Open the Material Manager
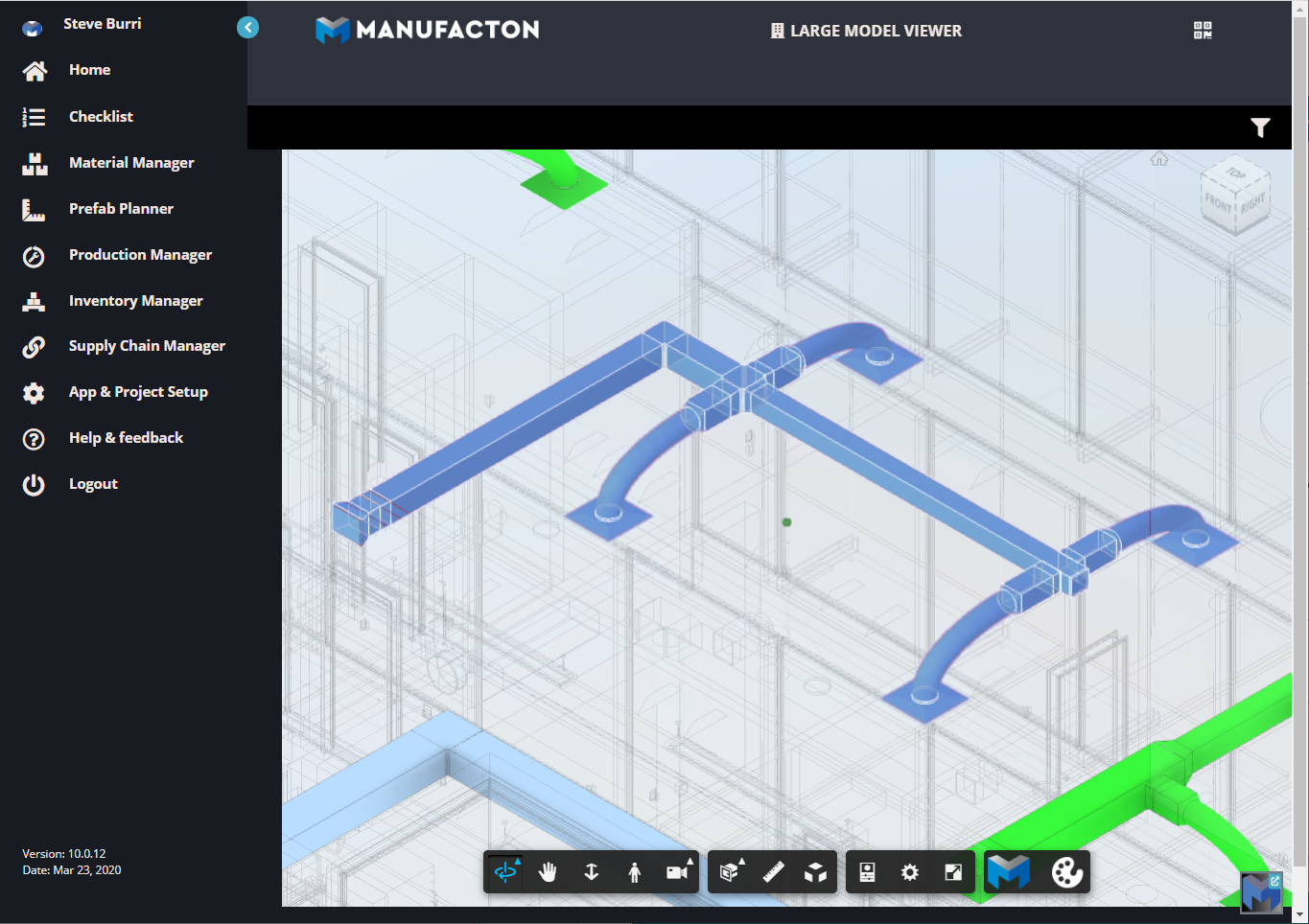The height and width of the screenshot is (924, 1309). click(130, 162)
